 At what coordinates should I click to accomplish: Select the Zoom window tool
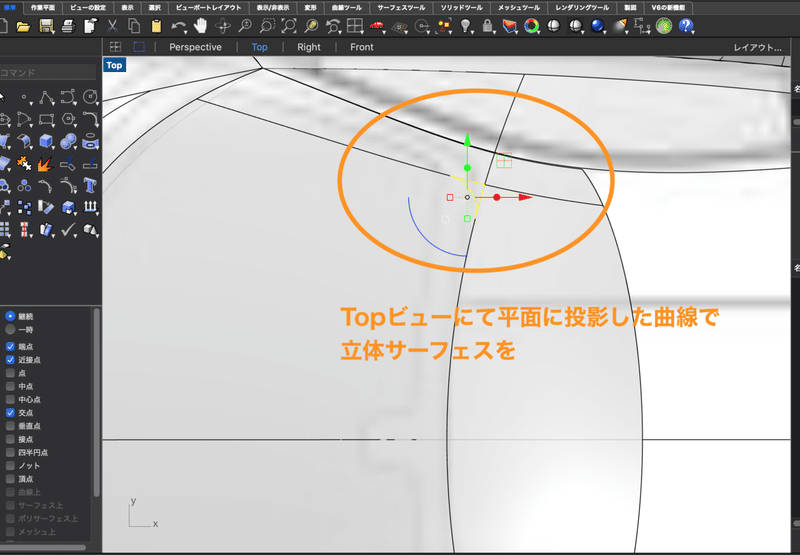(267, 26)
